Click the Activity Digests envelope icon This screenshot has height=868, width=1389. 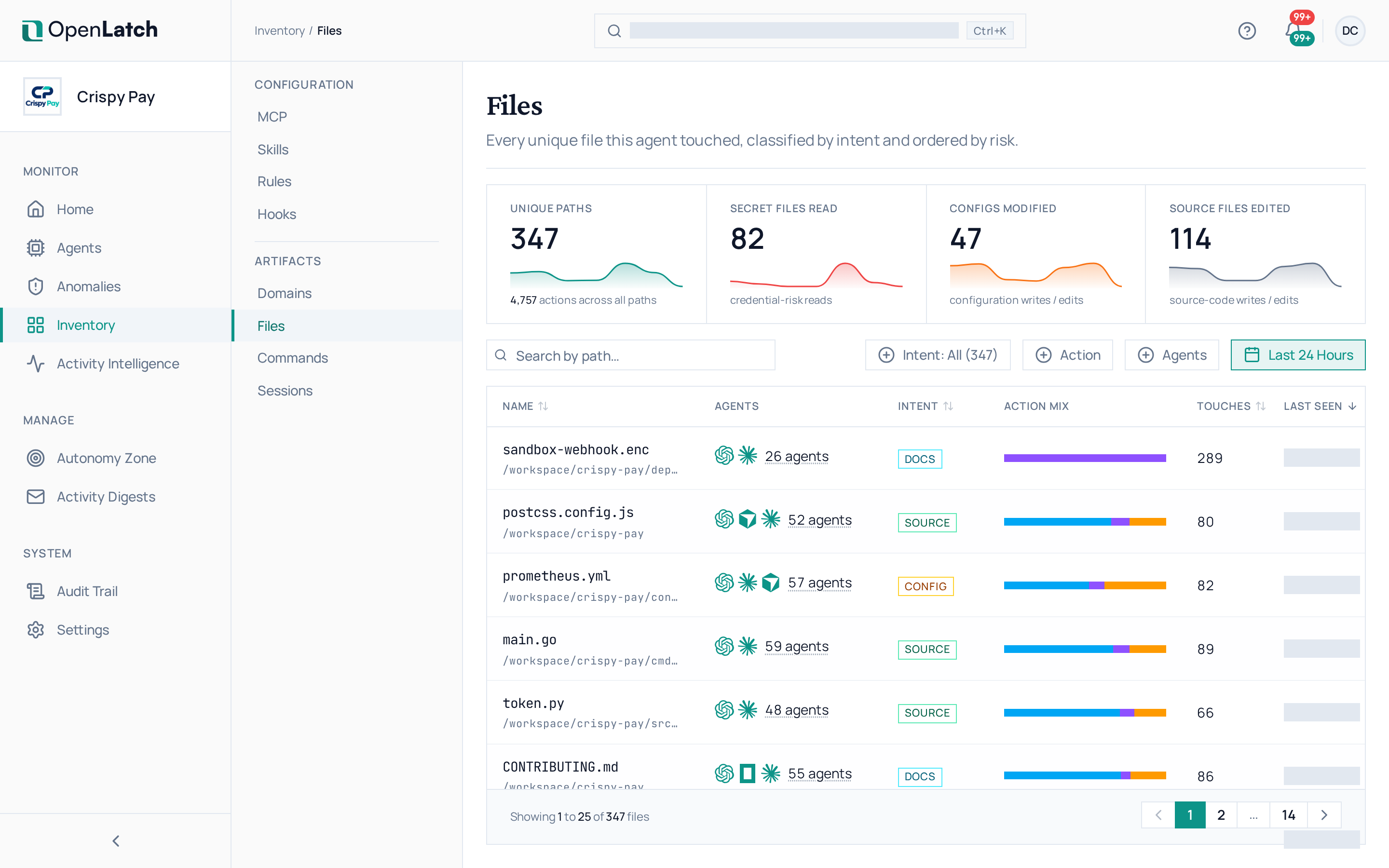pos(36,496)
